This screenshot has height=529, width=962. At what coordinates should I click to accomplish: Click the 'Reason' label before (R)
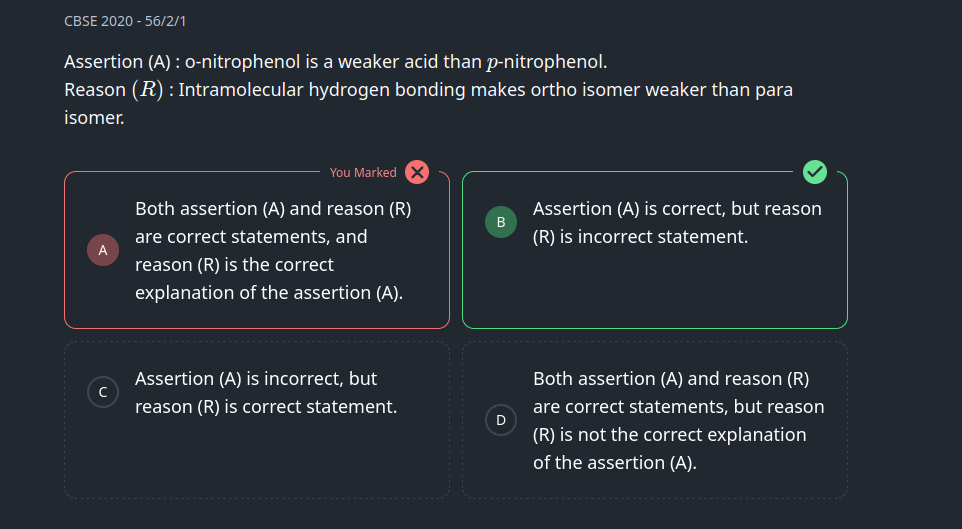coord(94,90)
